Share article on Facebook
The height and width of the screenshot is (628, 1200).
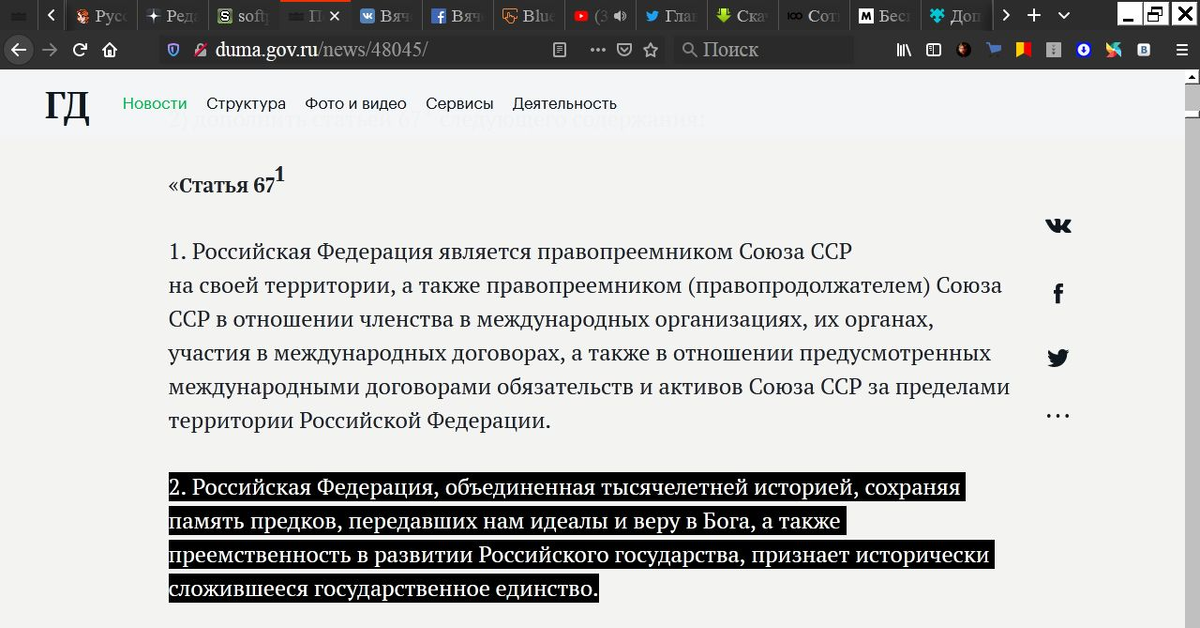[x=1058, y=292]
